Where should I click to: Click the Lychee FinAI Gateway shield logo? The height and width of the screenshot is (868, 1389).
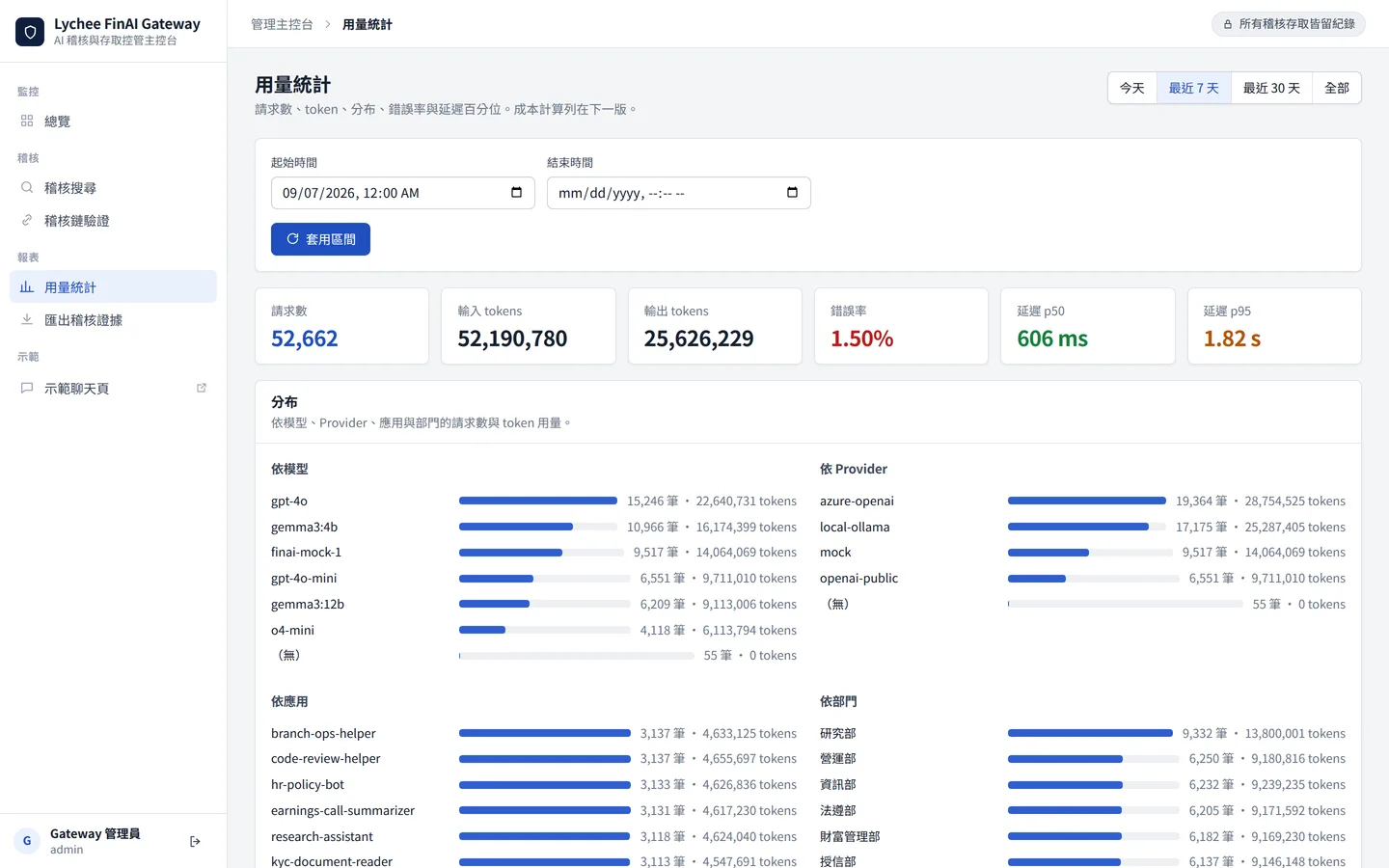click(x=30, y=32)
